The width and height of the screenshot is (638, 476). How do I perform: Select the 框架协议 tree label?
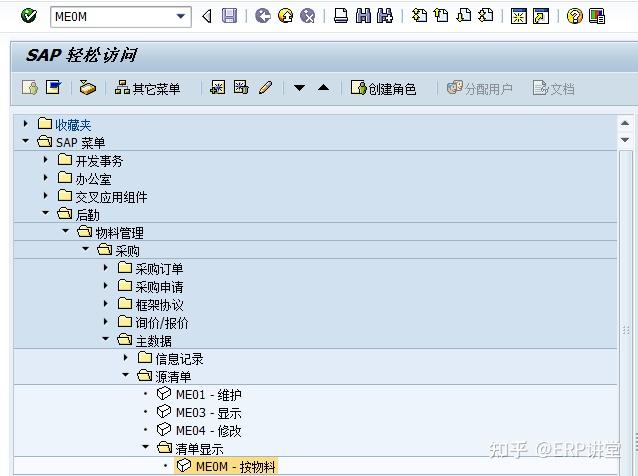pos(159,305)
